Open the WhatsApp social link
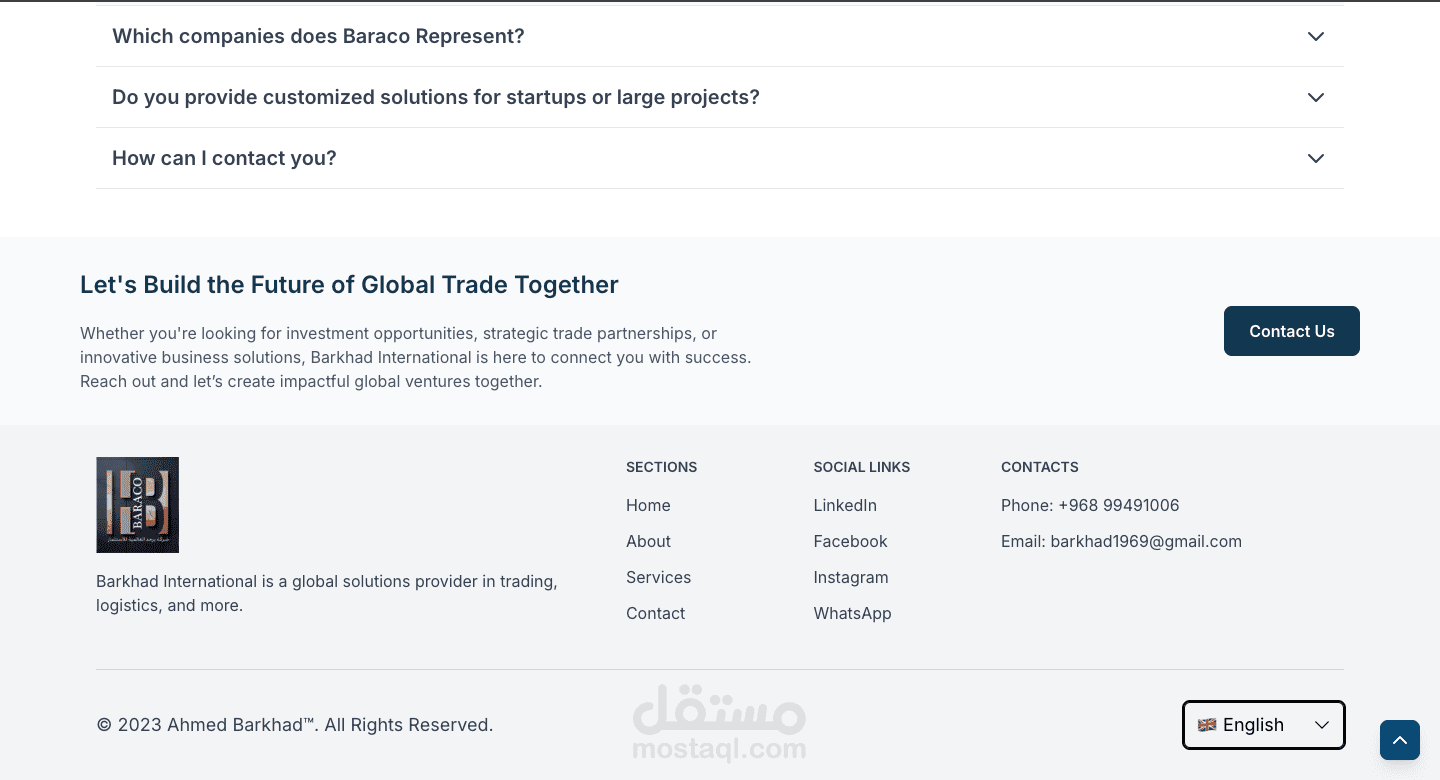Image resolution: width=1440 pixels, height=780 pixels. point(852,614)
